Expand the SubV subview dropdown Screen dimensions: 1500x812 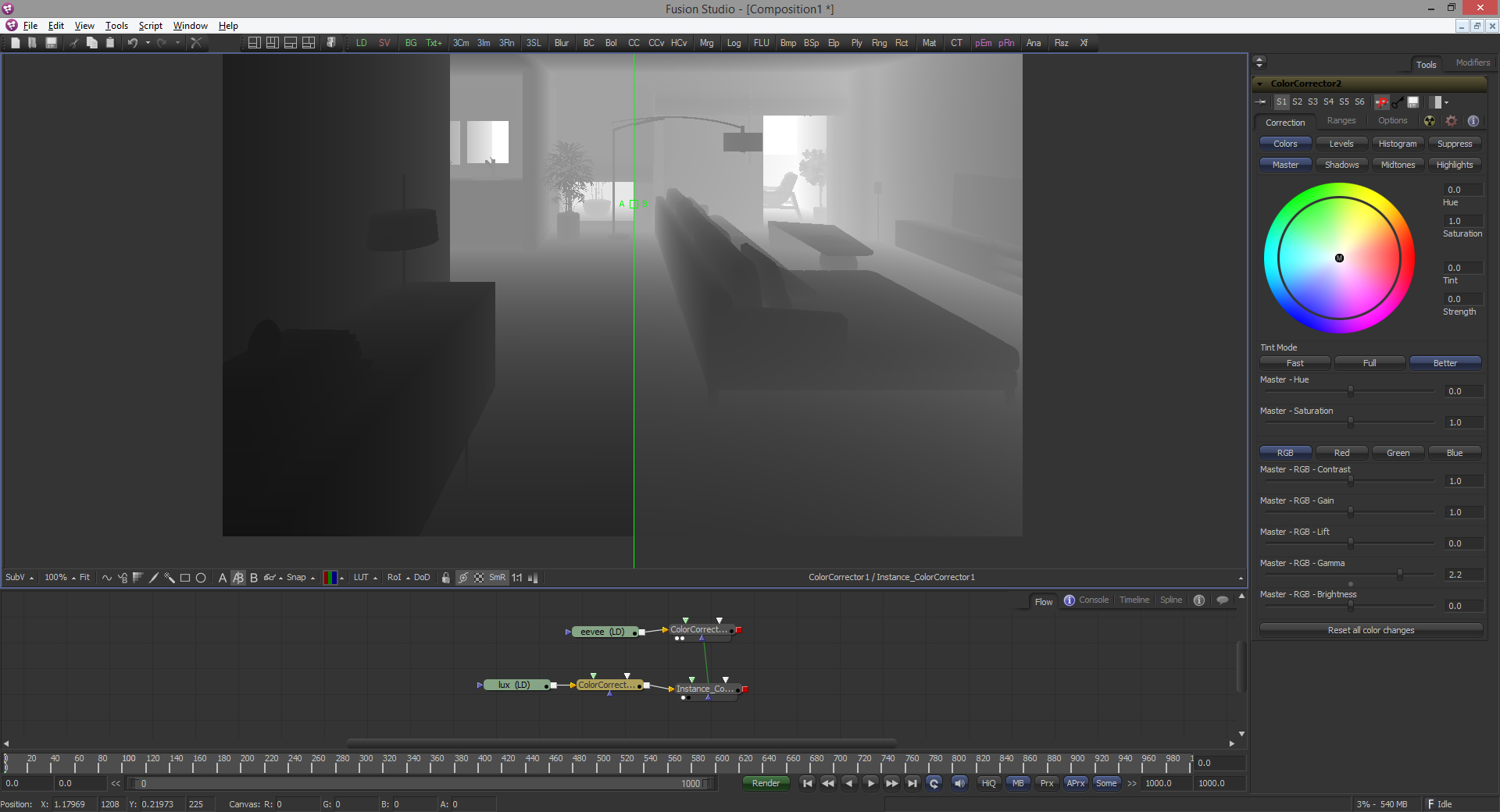tap(20, 578)
